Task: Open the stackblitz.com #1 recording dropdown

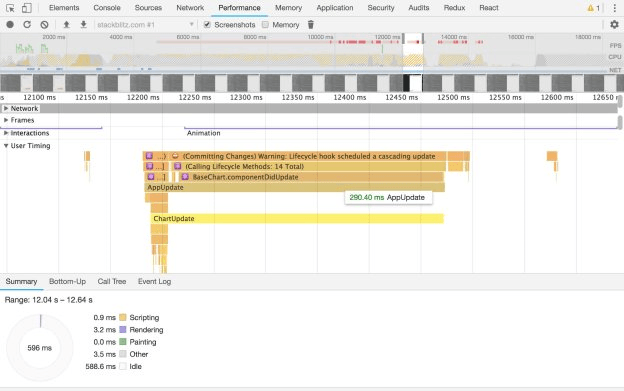Action: coord(146,25)
